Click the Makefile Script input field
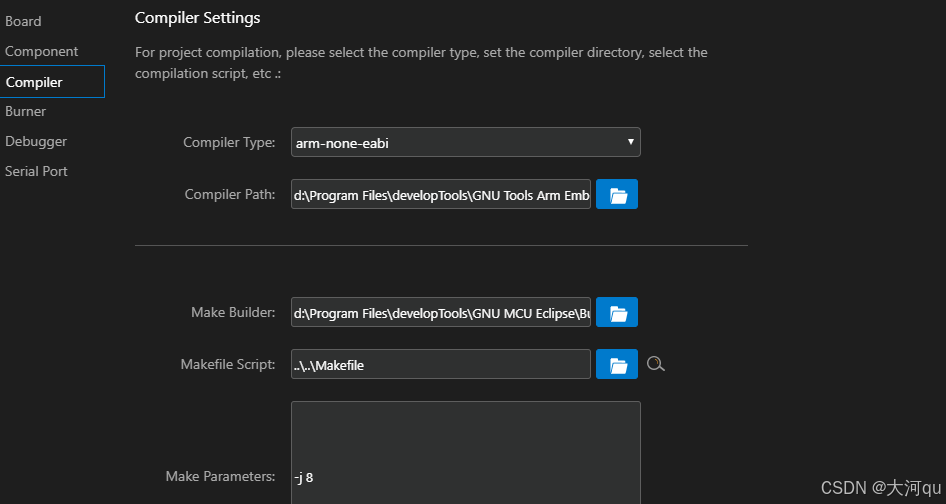Screen dimensions: 946x504 point(441,365)
